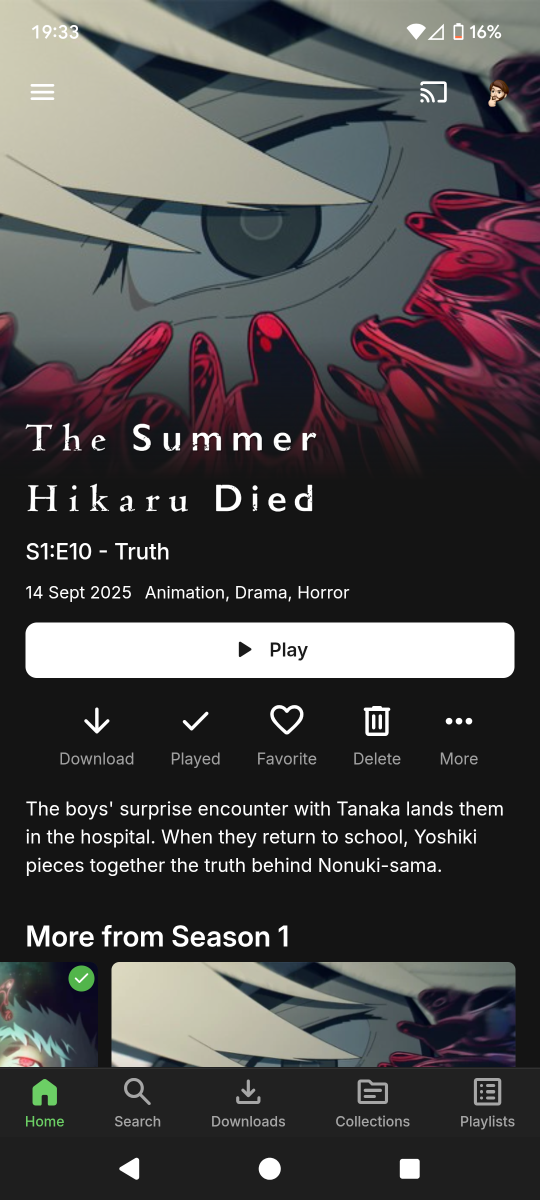Image resolution: width=540 pixels, height=1200 pixels.
Task: Go to the Search tab
Action: click(137, 1104)
